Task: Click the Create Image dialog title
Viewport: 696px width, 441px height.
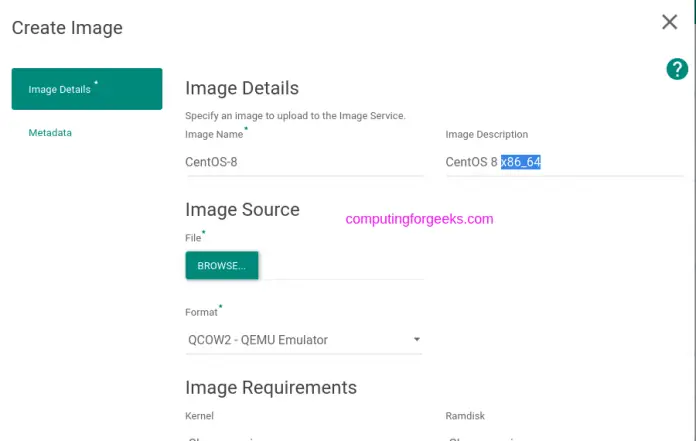Action: (x=67, y=28)
